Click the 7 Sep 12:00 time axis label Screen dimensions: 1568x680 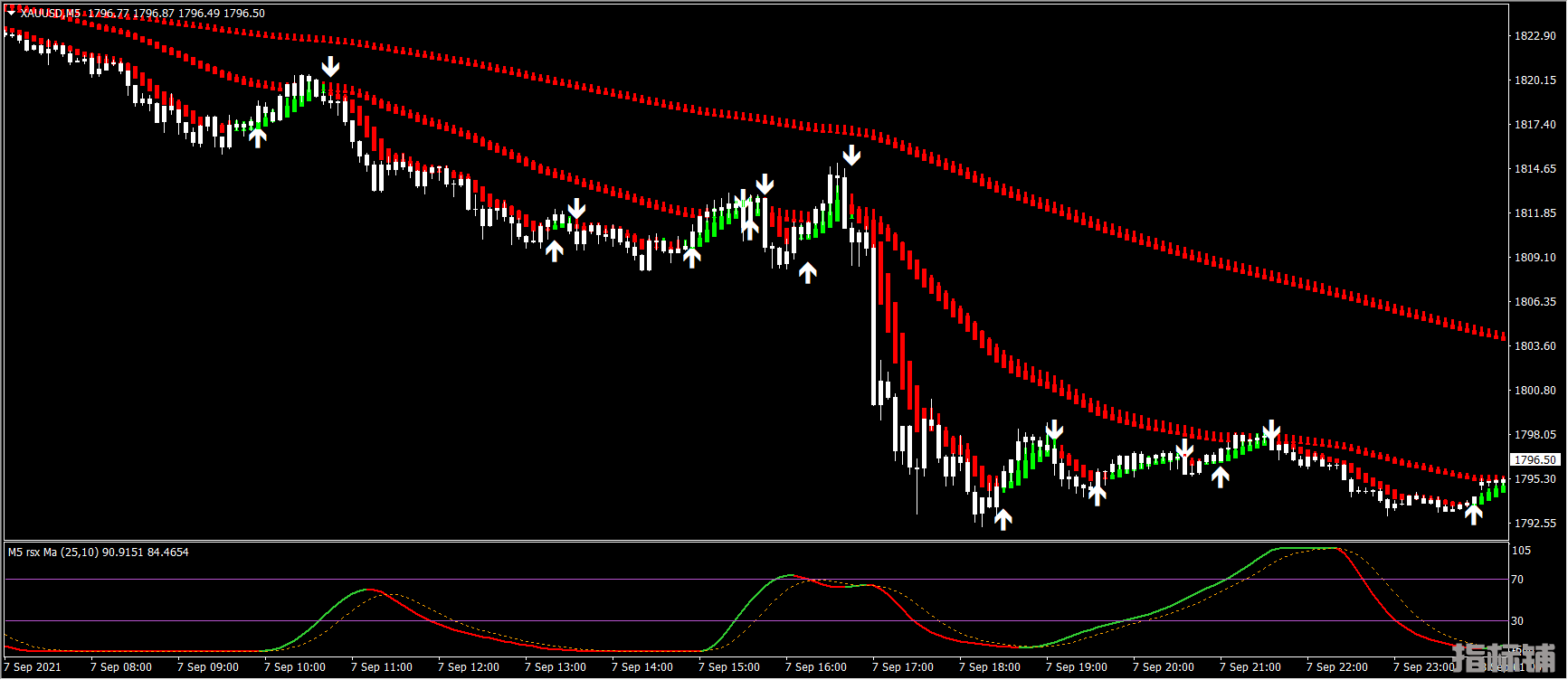click(468, 667)
